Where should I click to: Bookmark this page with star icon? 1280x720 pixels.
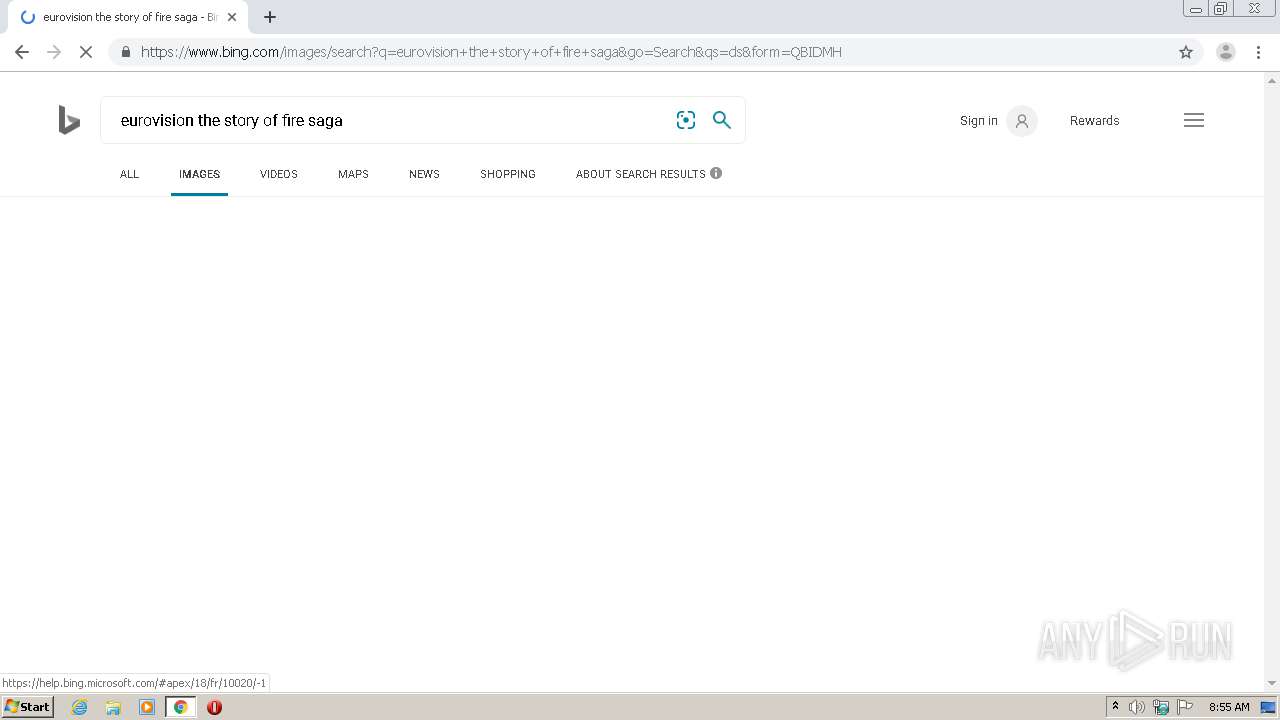click(1186, 52)
